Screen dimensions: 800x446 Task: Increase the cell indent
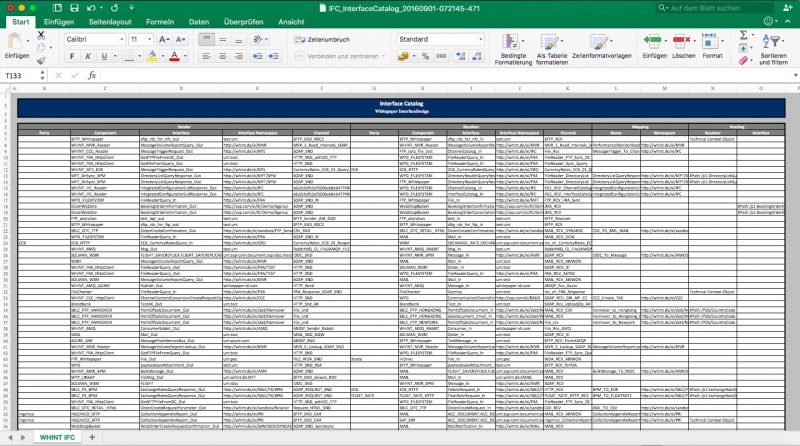pos(274,56)
